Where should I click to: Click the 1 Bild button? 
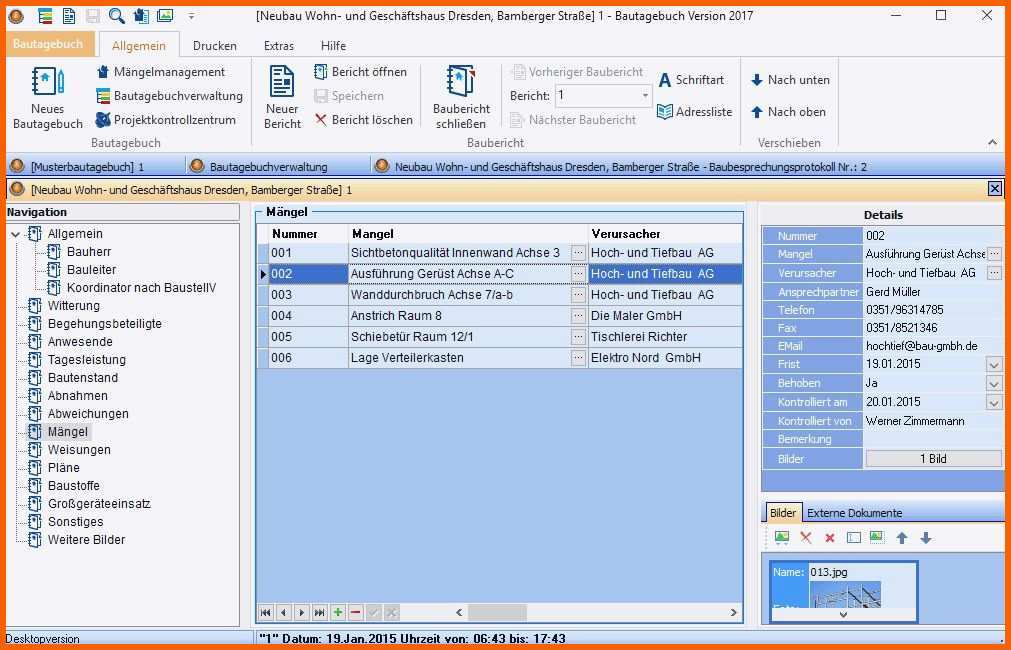click(x=933, y=459)
